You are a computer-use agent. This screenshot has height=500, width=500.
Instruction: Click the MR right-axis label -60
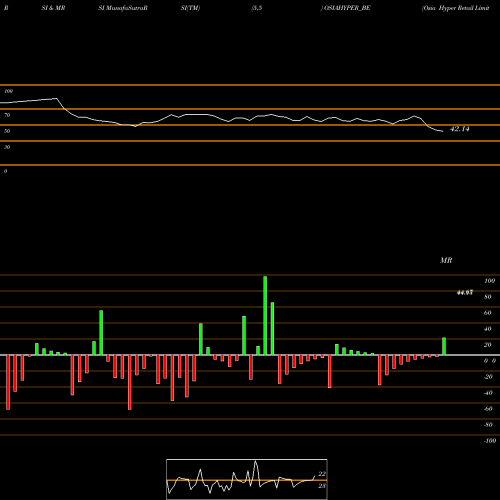pyautogui.click(x=488, y=409)
